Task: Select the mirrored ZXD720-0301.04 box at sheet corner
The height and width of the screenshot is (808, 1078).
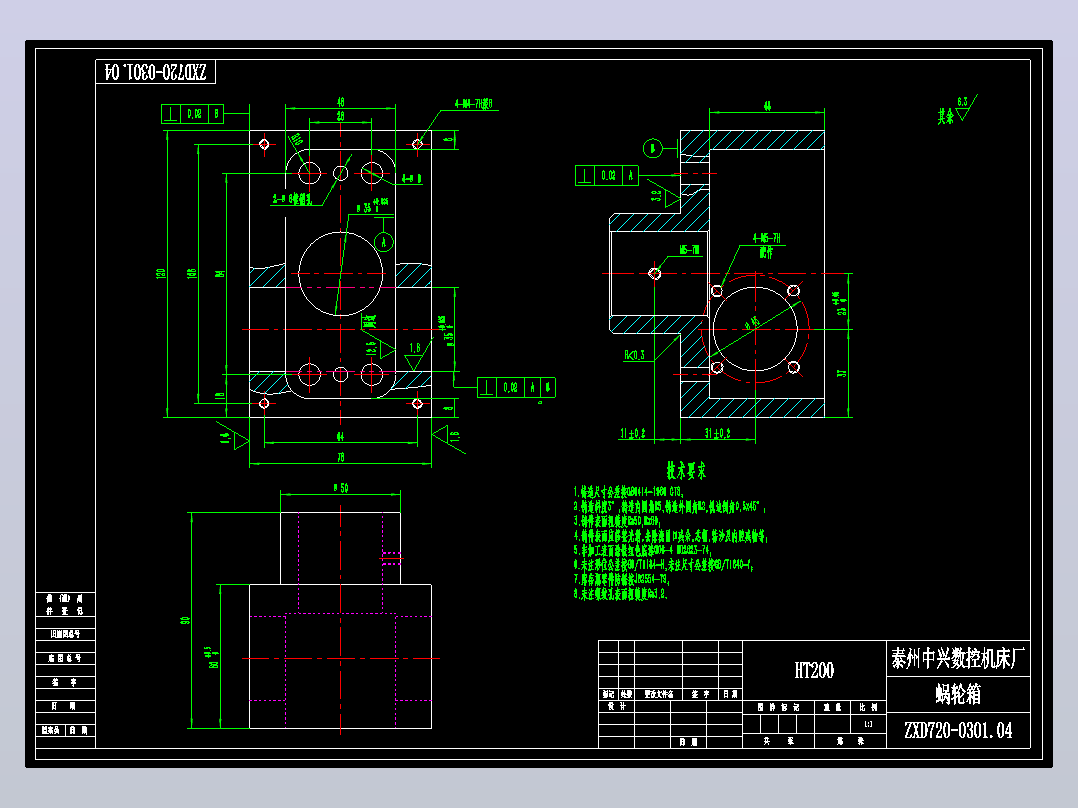Action: (155, 72)
